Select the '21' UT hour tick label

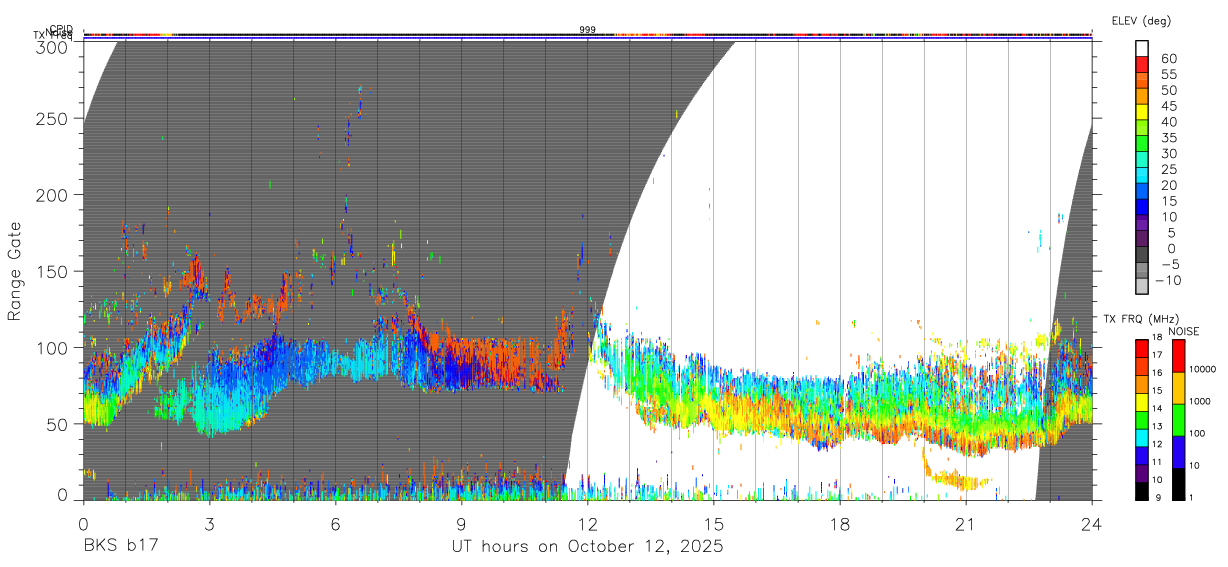coord(965,523)
